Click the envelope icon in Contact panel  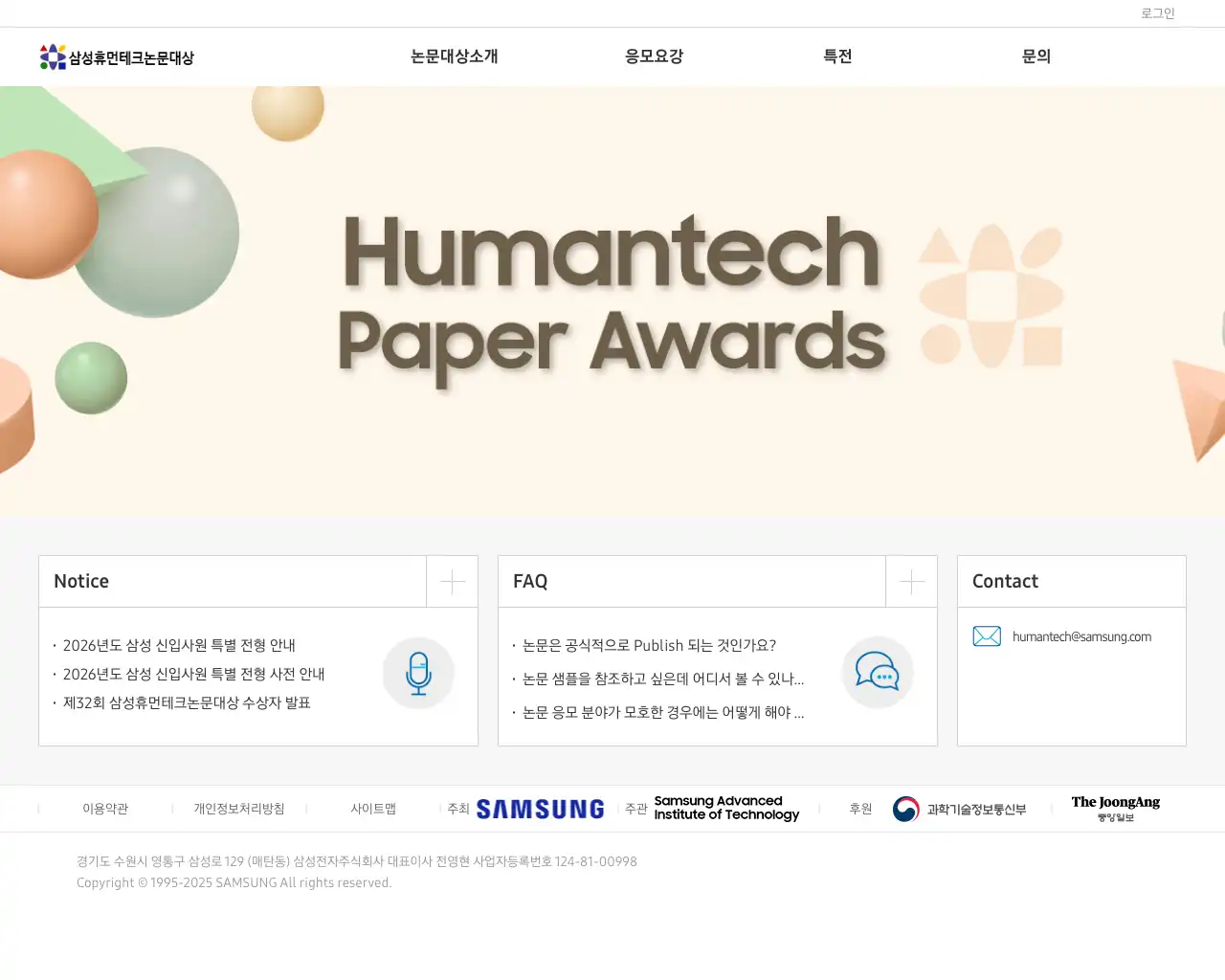coord(987,636)
